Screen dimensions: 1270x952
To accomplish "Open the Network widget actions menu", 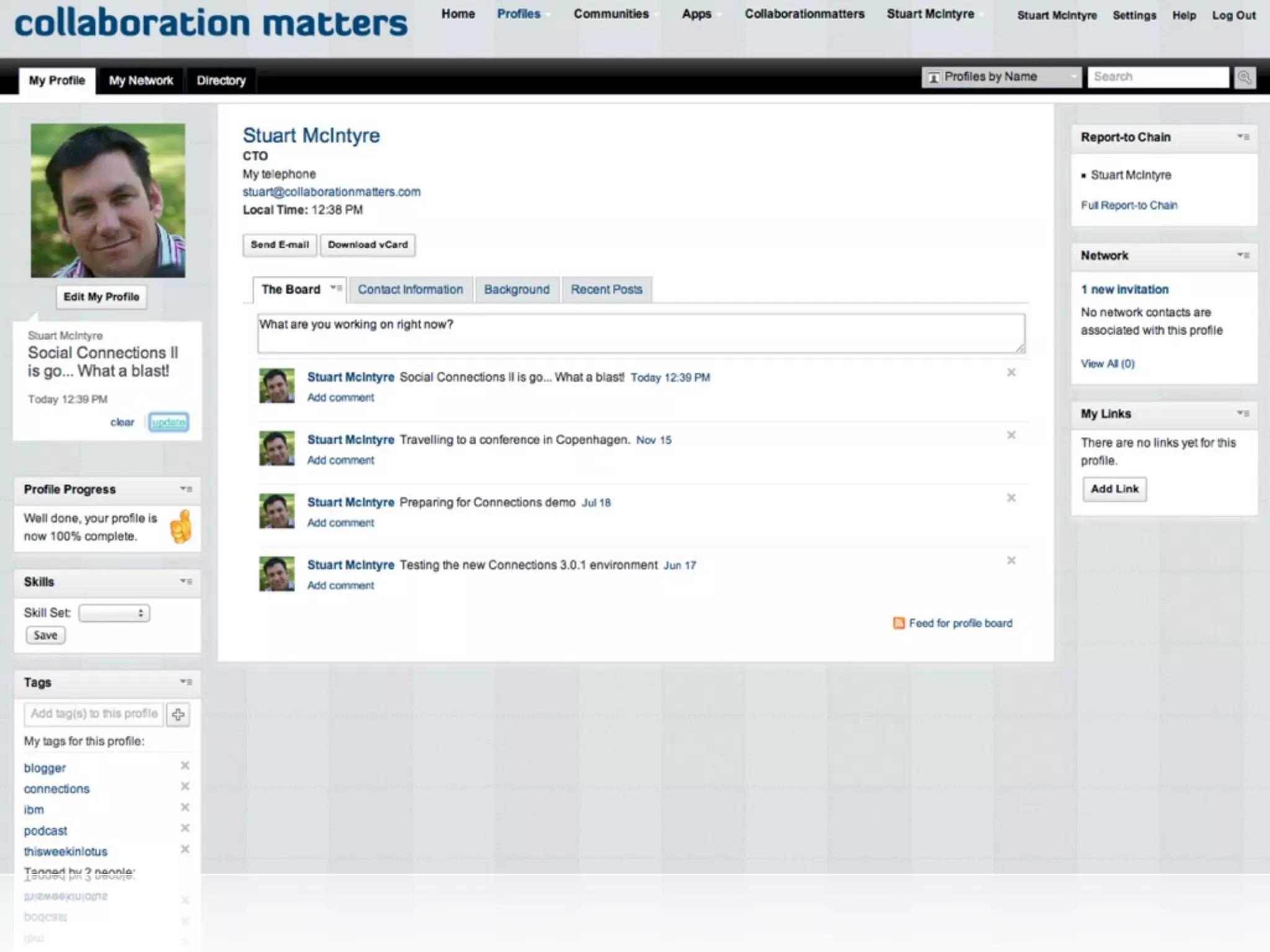I will point(1243,255).
